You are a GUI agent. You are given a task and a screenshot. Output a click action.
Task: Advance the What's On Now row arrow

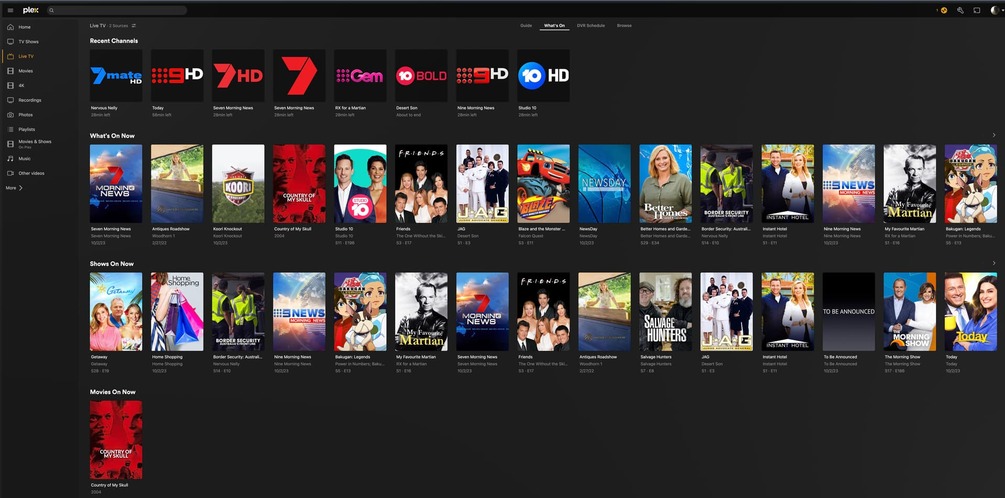point(994,135)
